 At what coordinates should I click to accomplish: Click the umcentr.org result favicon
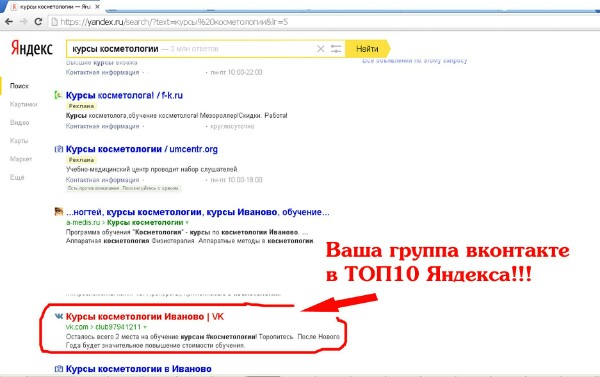click(59, 149)
